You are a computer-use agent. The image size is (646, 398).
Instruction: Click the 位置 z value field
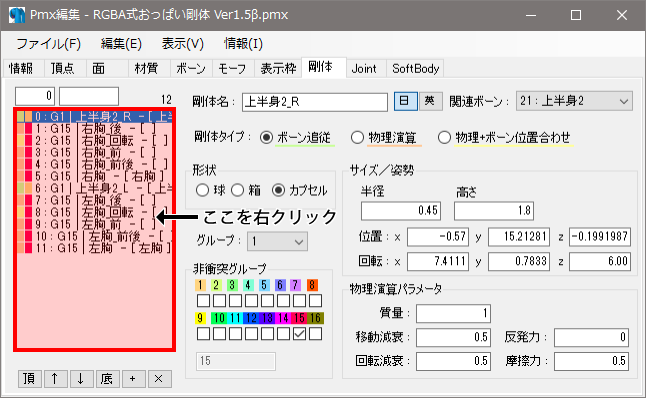600,237
